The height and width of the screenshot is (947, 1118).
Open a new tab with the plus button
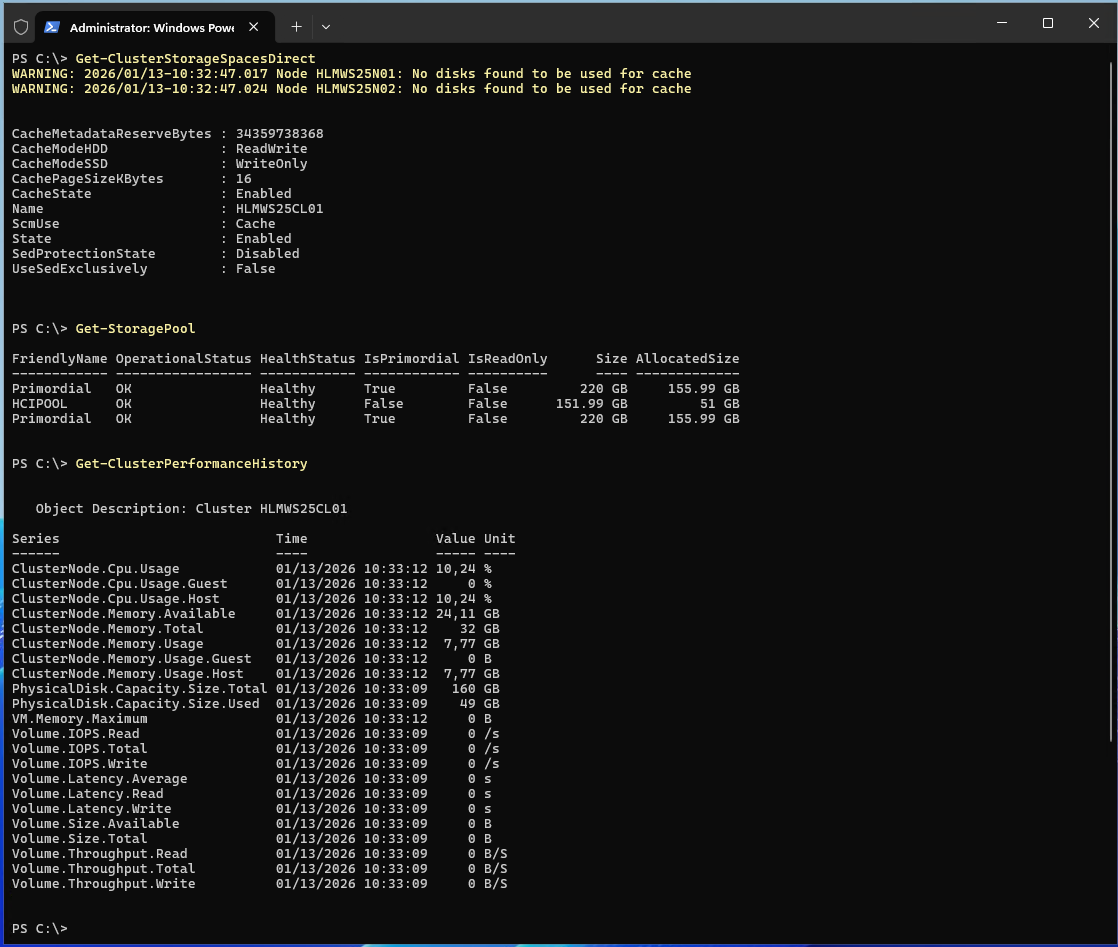coord(296,27)
